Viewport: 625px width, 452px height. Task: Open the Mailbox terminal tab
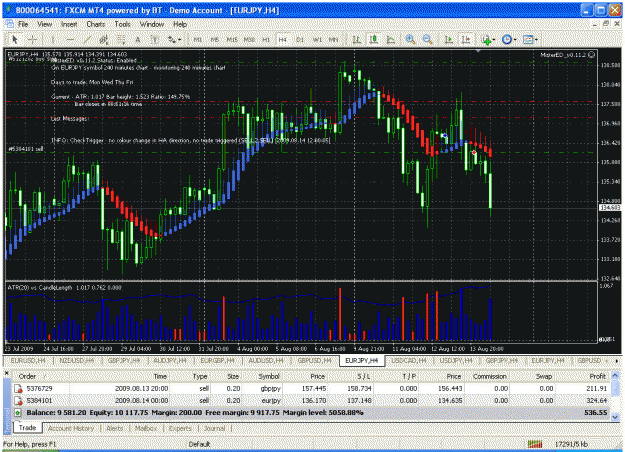[146, 428]
